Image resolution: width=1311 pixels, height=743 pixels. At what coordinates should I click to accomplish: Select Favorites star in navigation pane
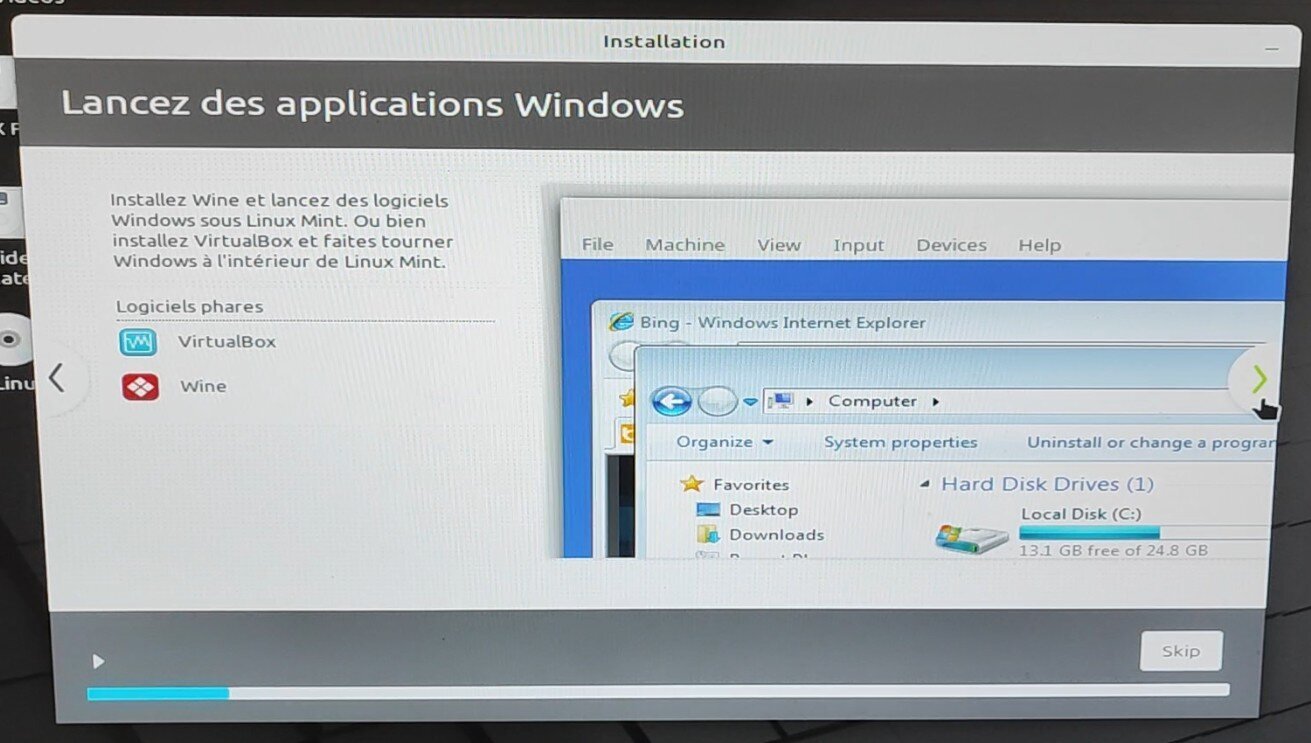(692, 484)
